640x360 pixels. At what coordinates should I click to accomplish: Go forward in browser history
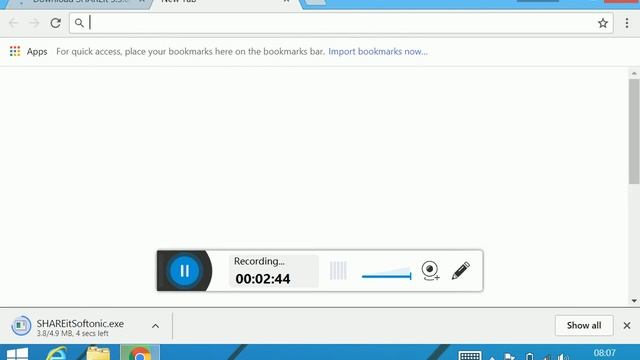(x=35, y=23)
